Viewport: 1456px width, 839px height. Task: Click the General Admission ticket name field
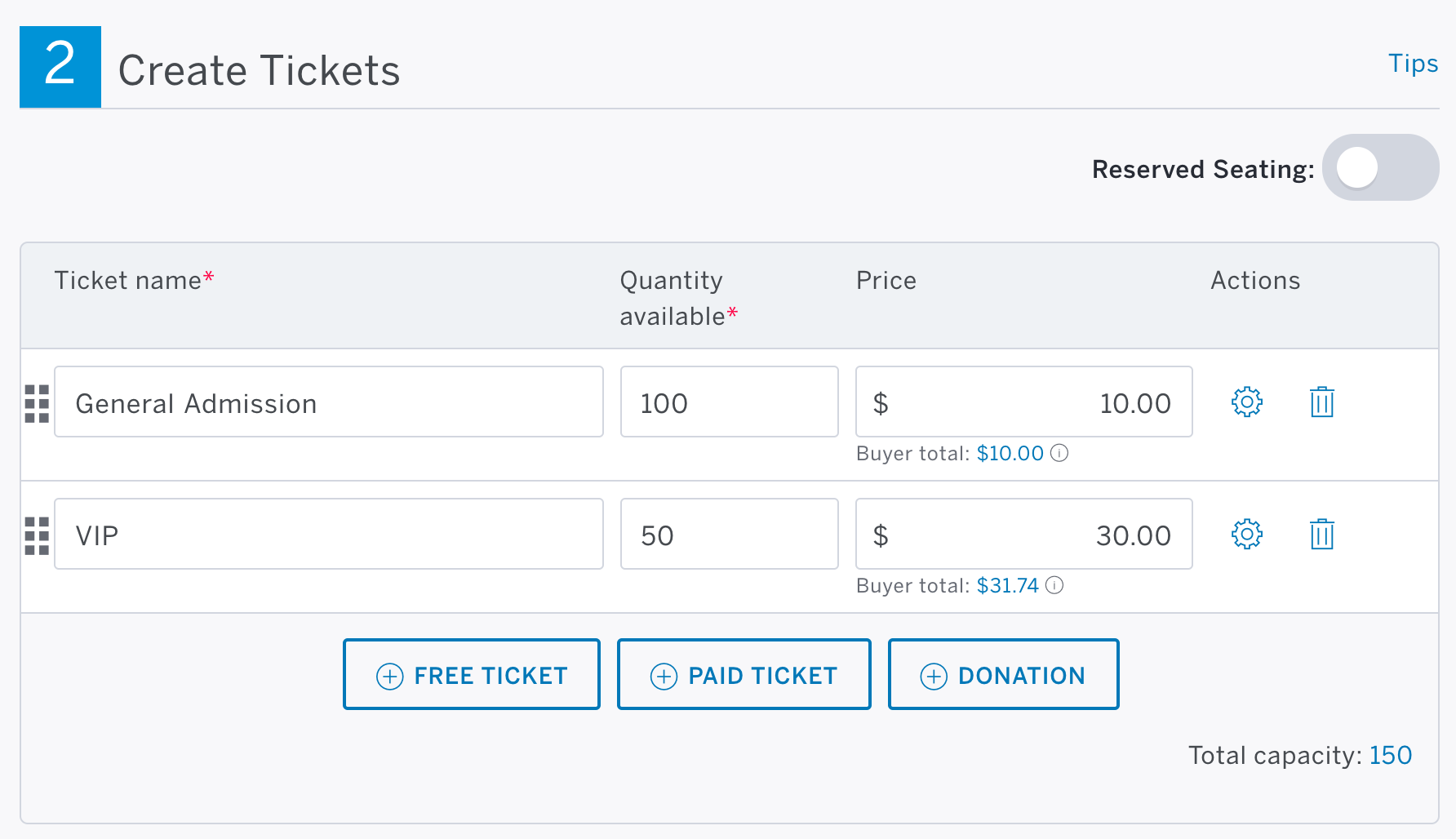tap(329, 402)
